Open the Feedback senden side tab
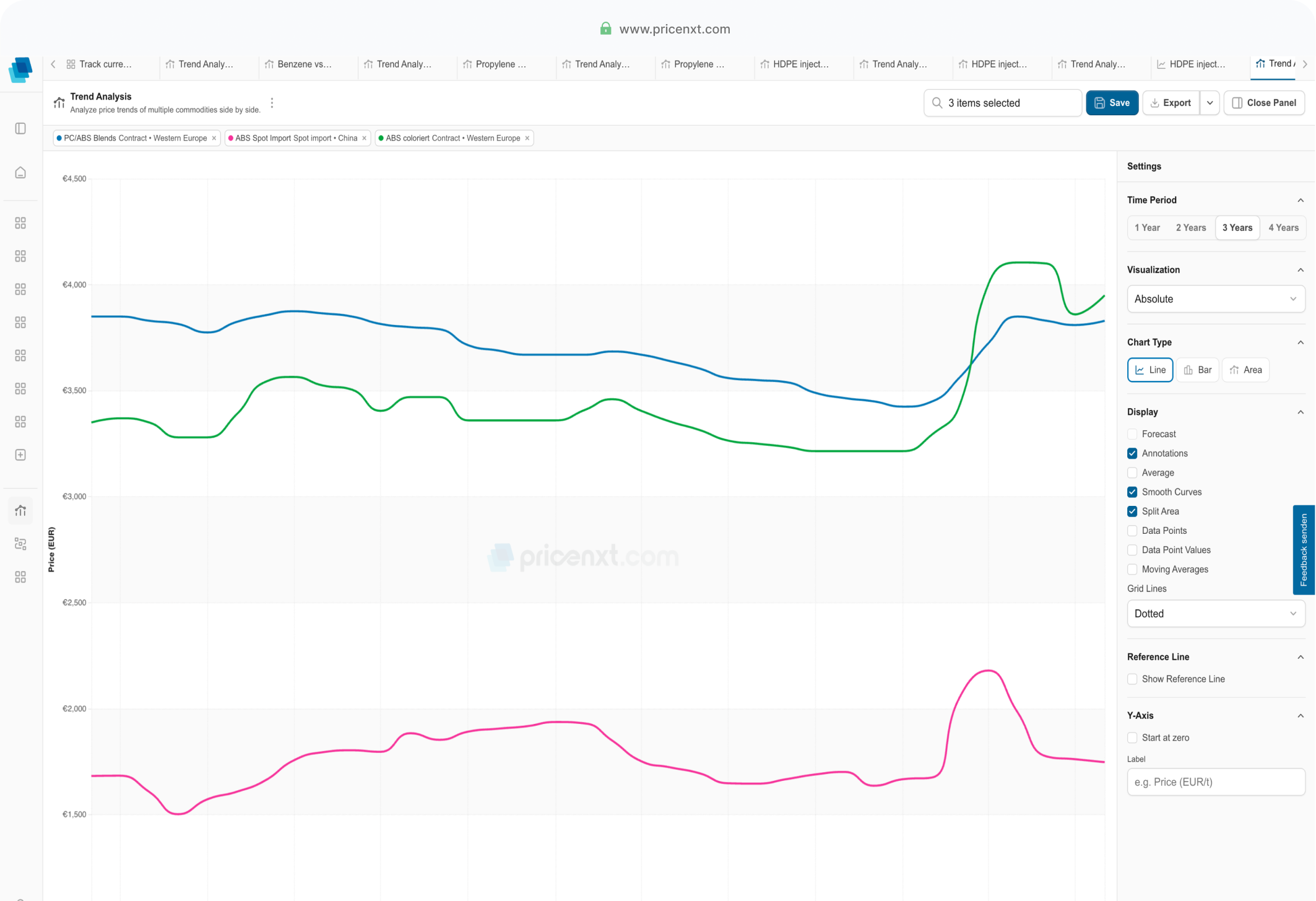The height and width of the screenshot is (901, 1316). (x=1304, y=550)
